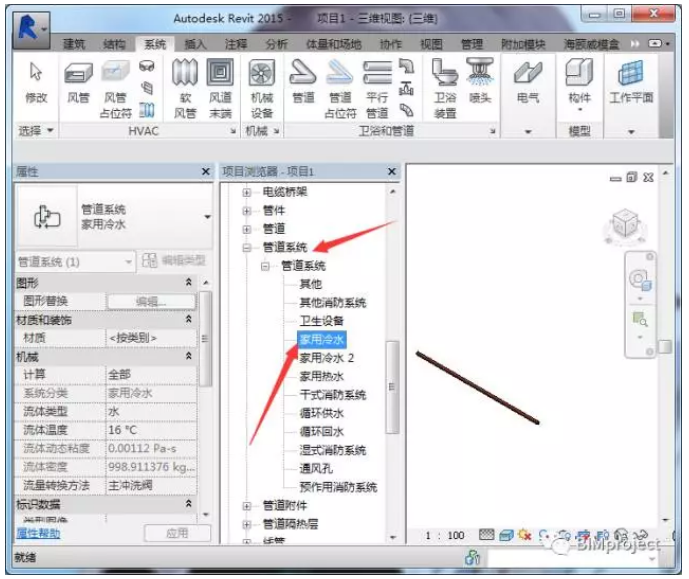Image resolution: width=689 pixels, height=579 pixels.
Task: Expand the 管道隔热层 tree node
Action: point(247,524)
